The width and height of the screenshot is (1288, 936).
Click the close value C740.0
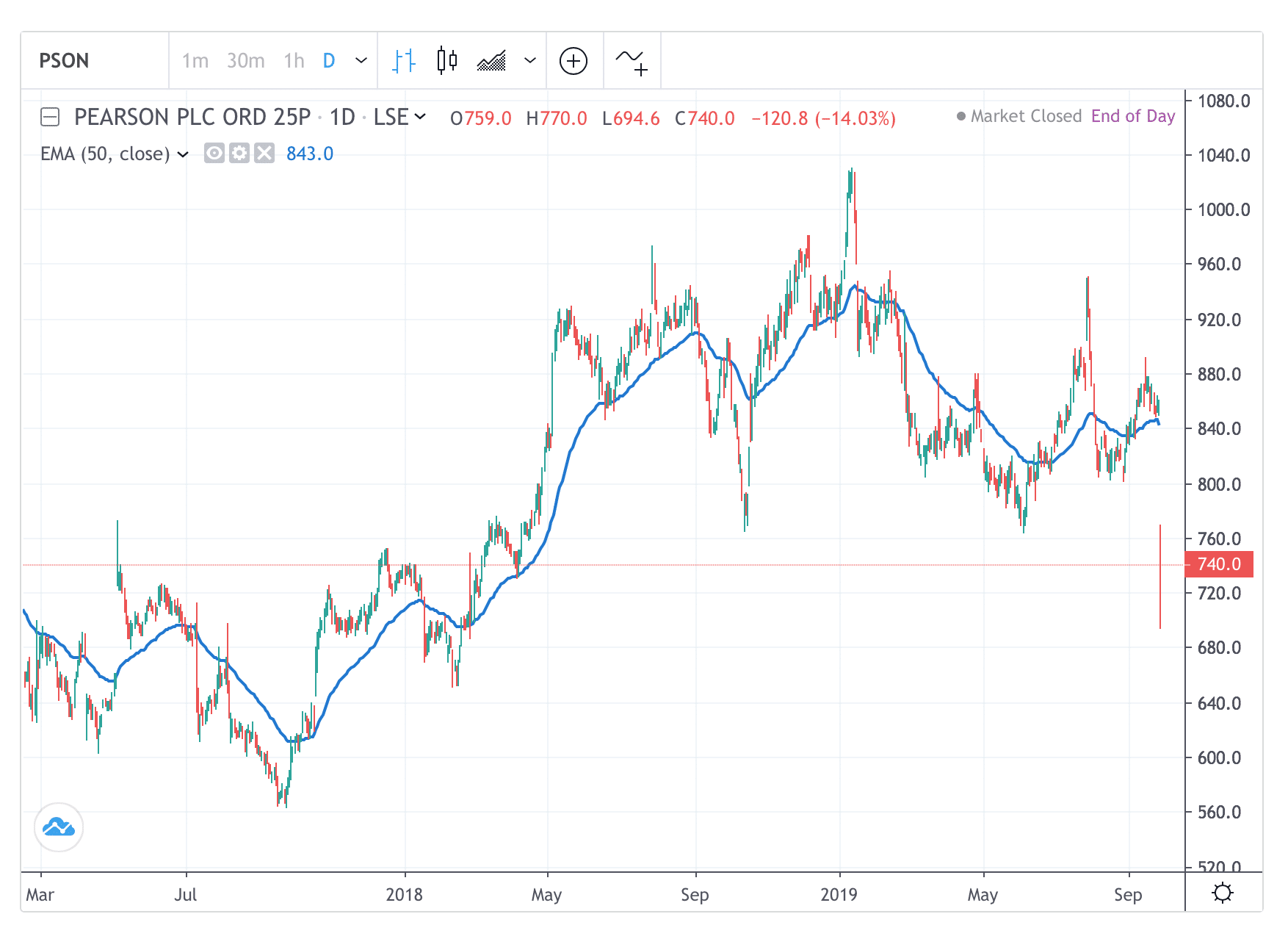click(705, 118)
